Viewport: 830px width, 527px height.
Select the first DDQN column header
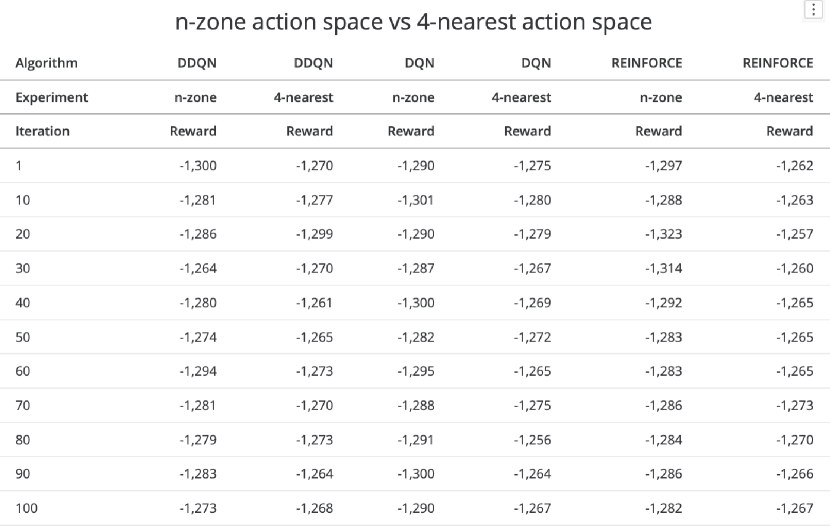tap(196, 63)
